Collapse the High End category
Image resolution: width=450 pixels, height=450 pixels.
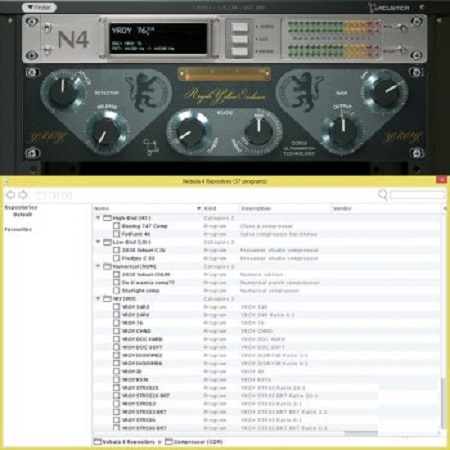[x=98, y=218]
